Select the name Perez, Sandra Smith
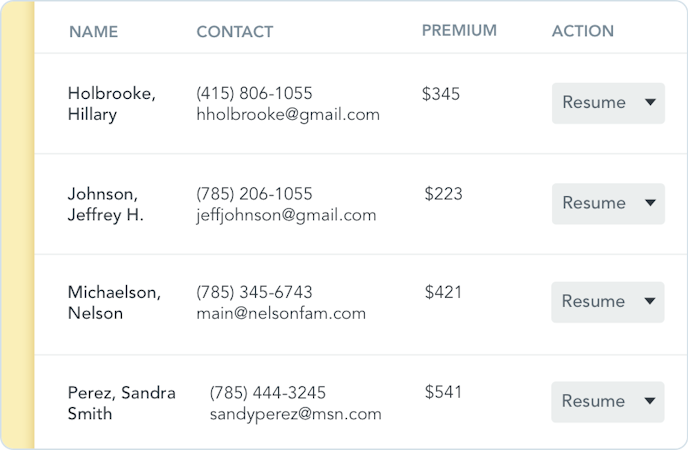This screenshot has height=450, width=688. point(121,403)
